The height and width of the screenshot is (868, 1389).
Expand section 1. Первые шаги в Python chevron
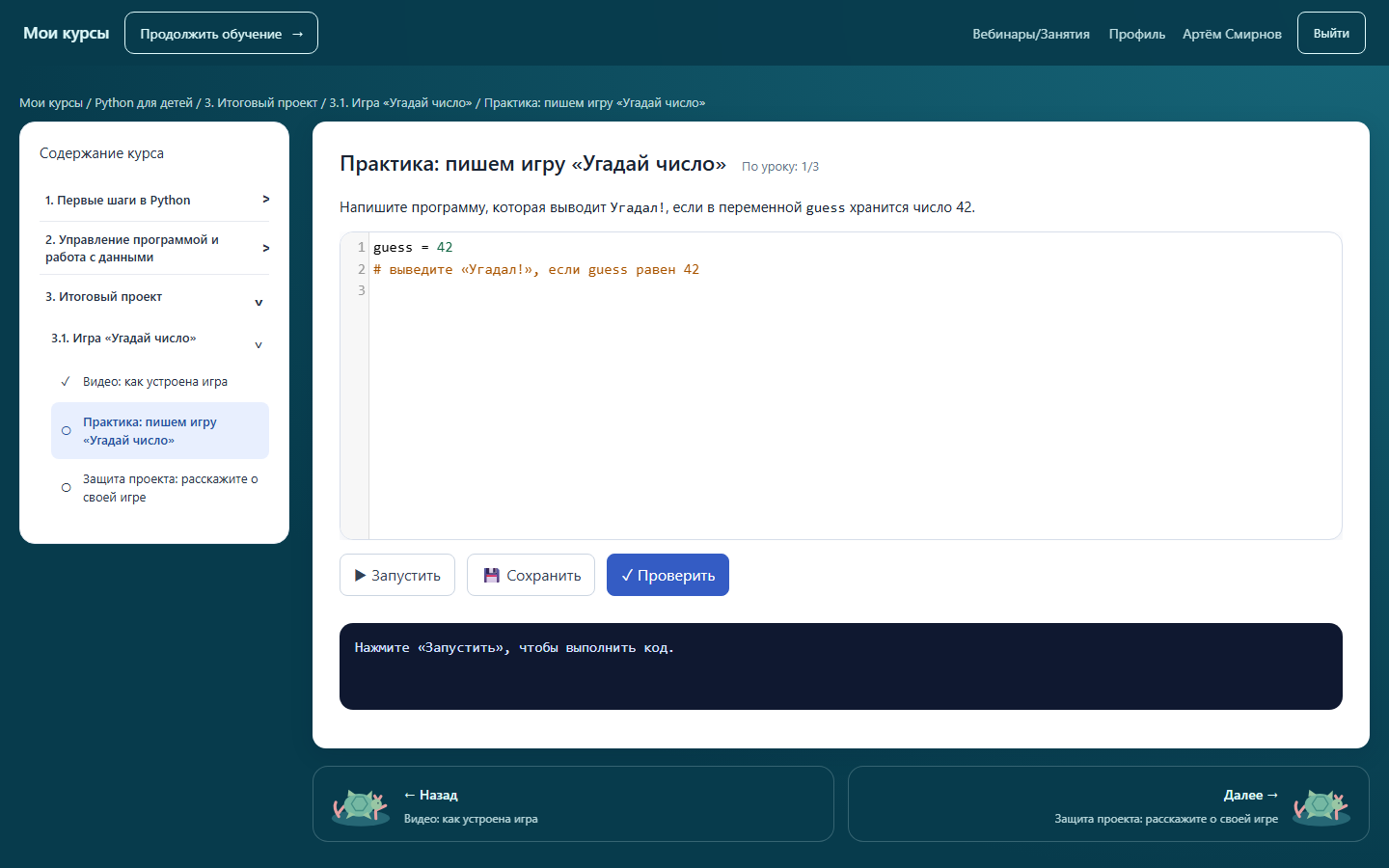(266, 200)
